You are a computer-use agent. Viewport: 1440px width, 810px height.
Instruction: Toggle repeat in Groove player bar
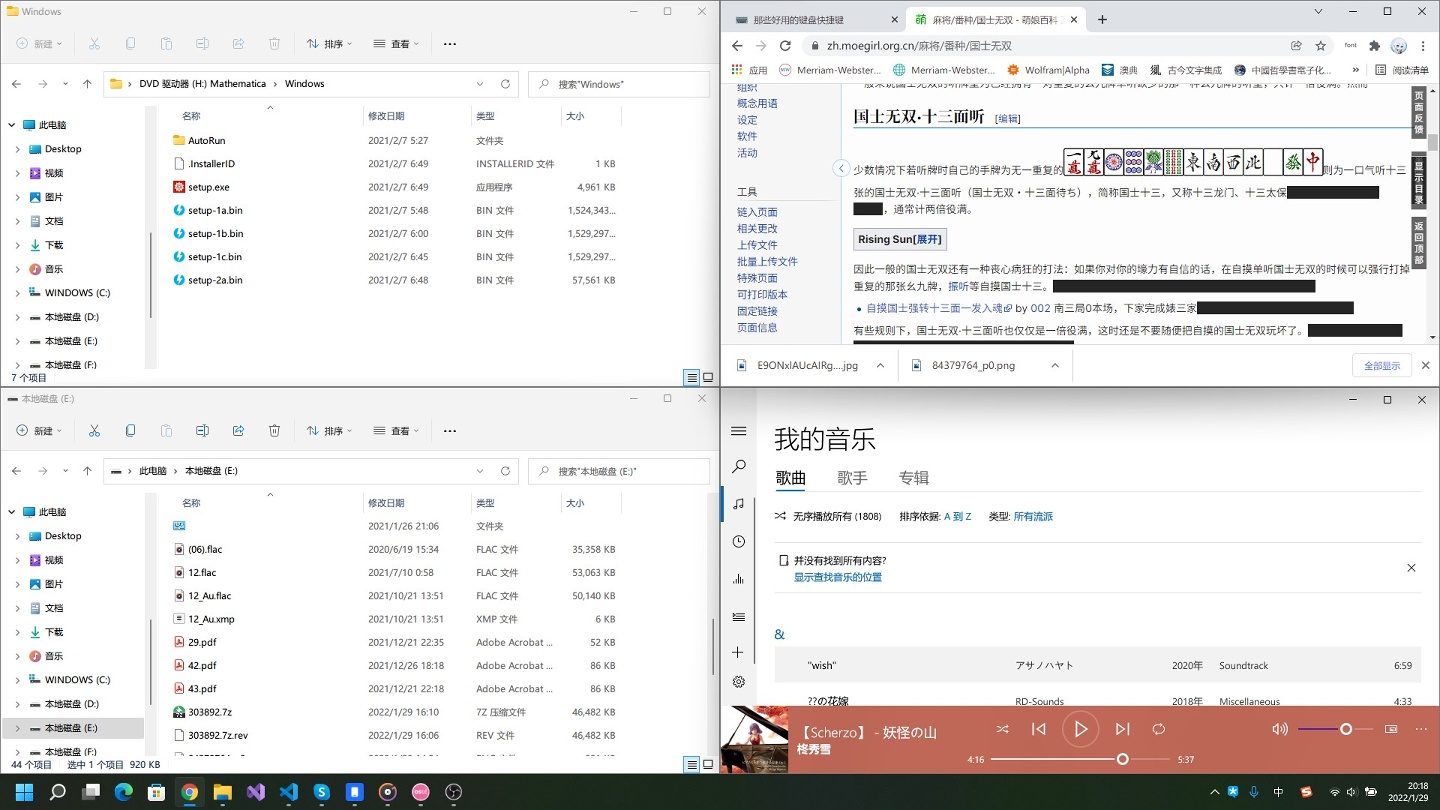[1158, 729]
